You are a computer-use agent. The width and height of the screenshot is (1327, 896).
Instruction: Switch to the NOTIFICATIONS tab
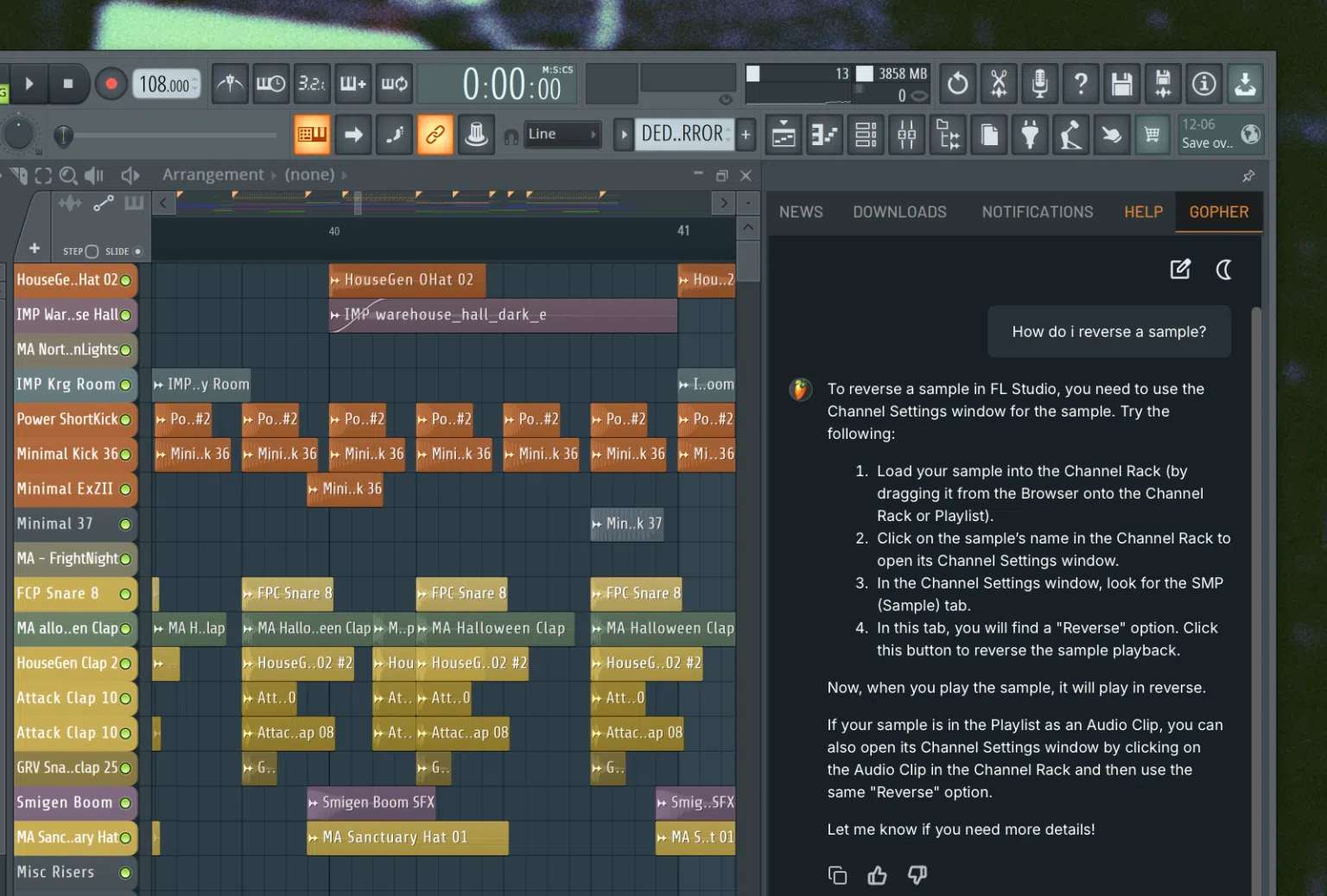tap(1037, 212)
